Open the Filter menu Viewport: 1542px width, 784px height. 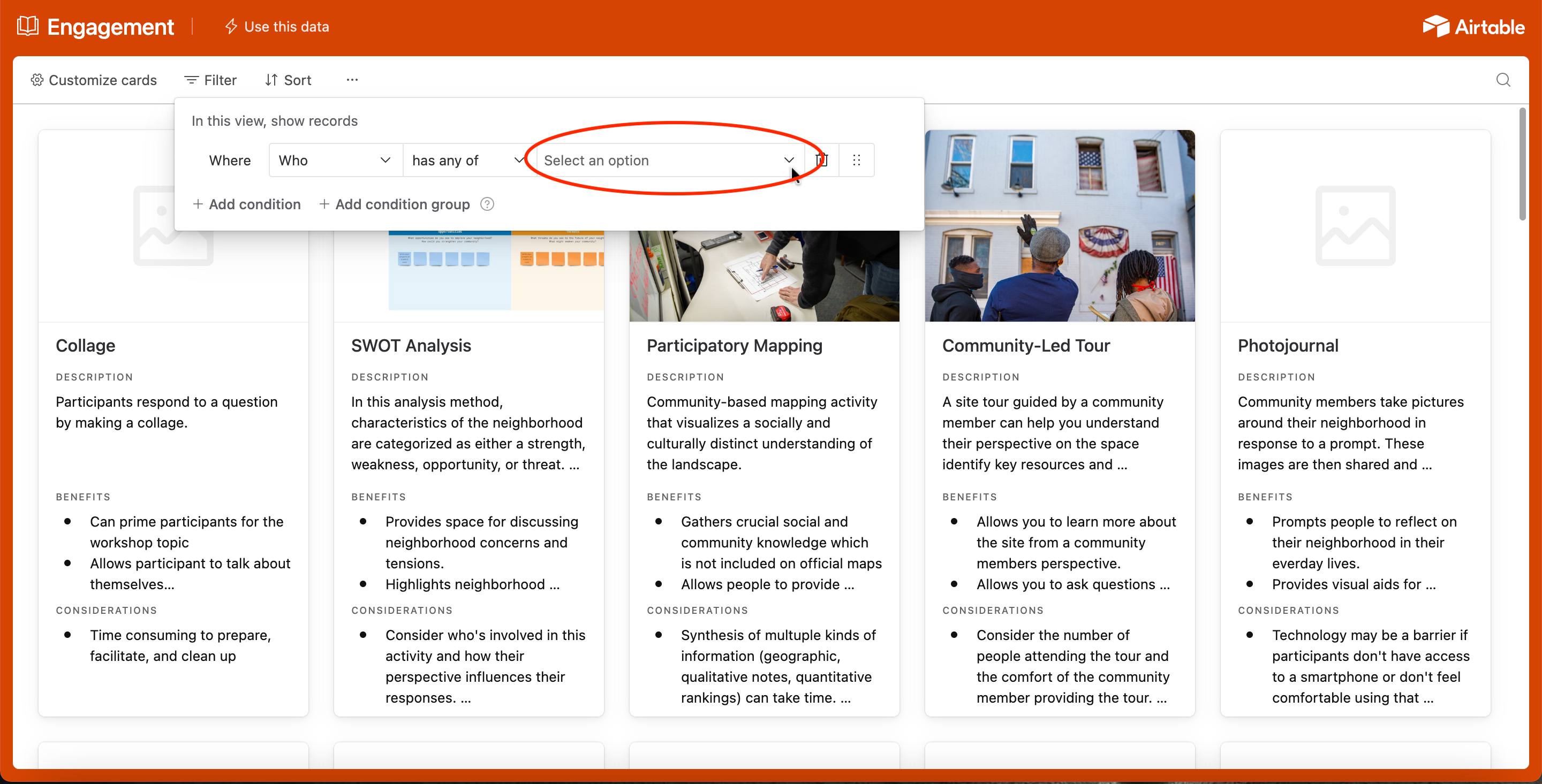pyautogui.click(x=211, y=80)
